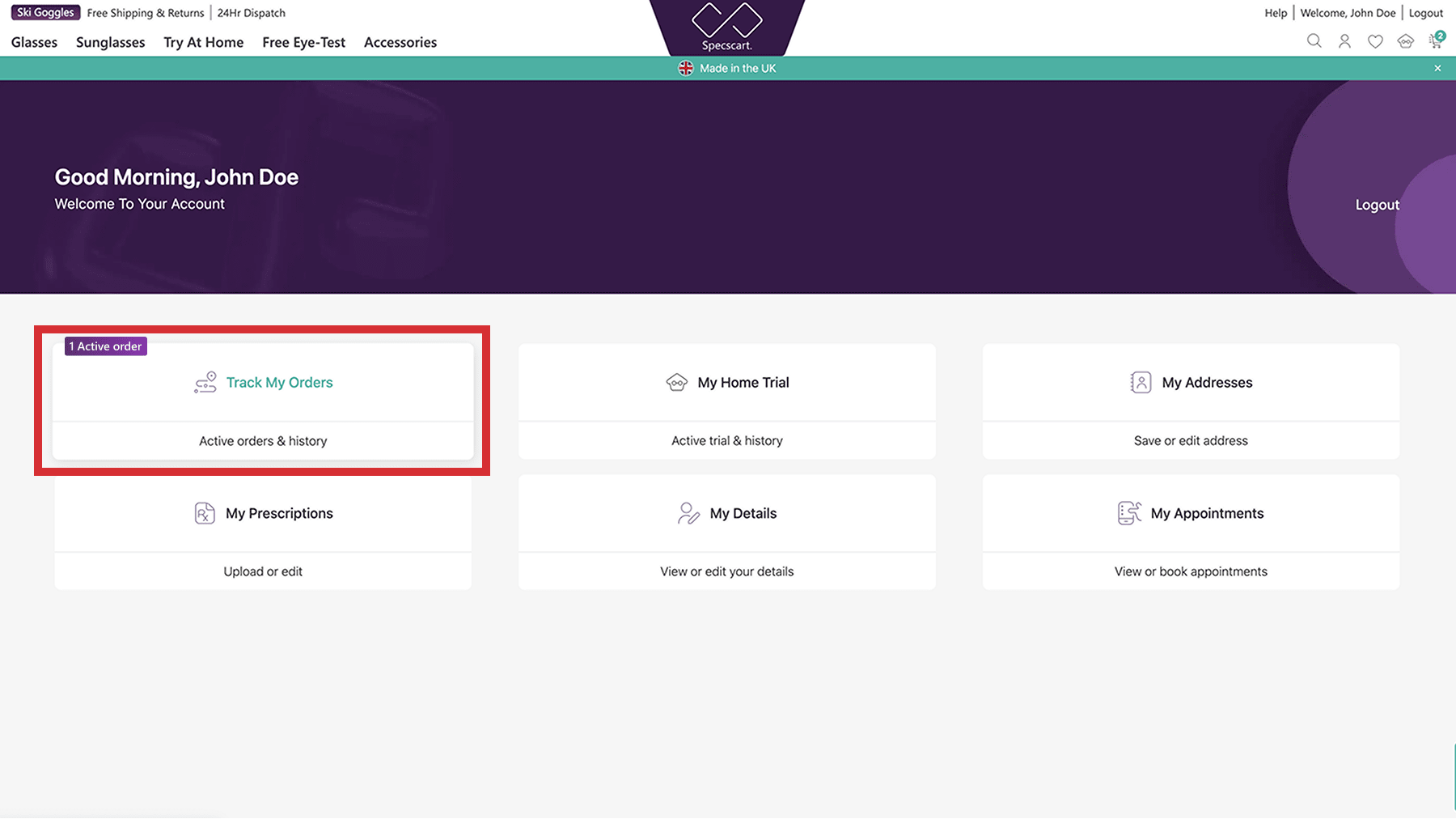Viewport: 1456px width, 819px height.
Task: Click the My Addresses contact book icon
Action: pos(1140,382)
